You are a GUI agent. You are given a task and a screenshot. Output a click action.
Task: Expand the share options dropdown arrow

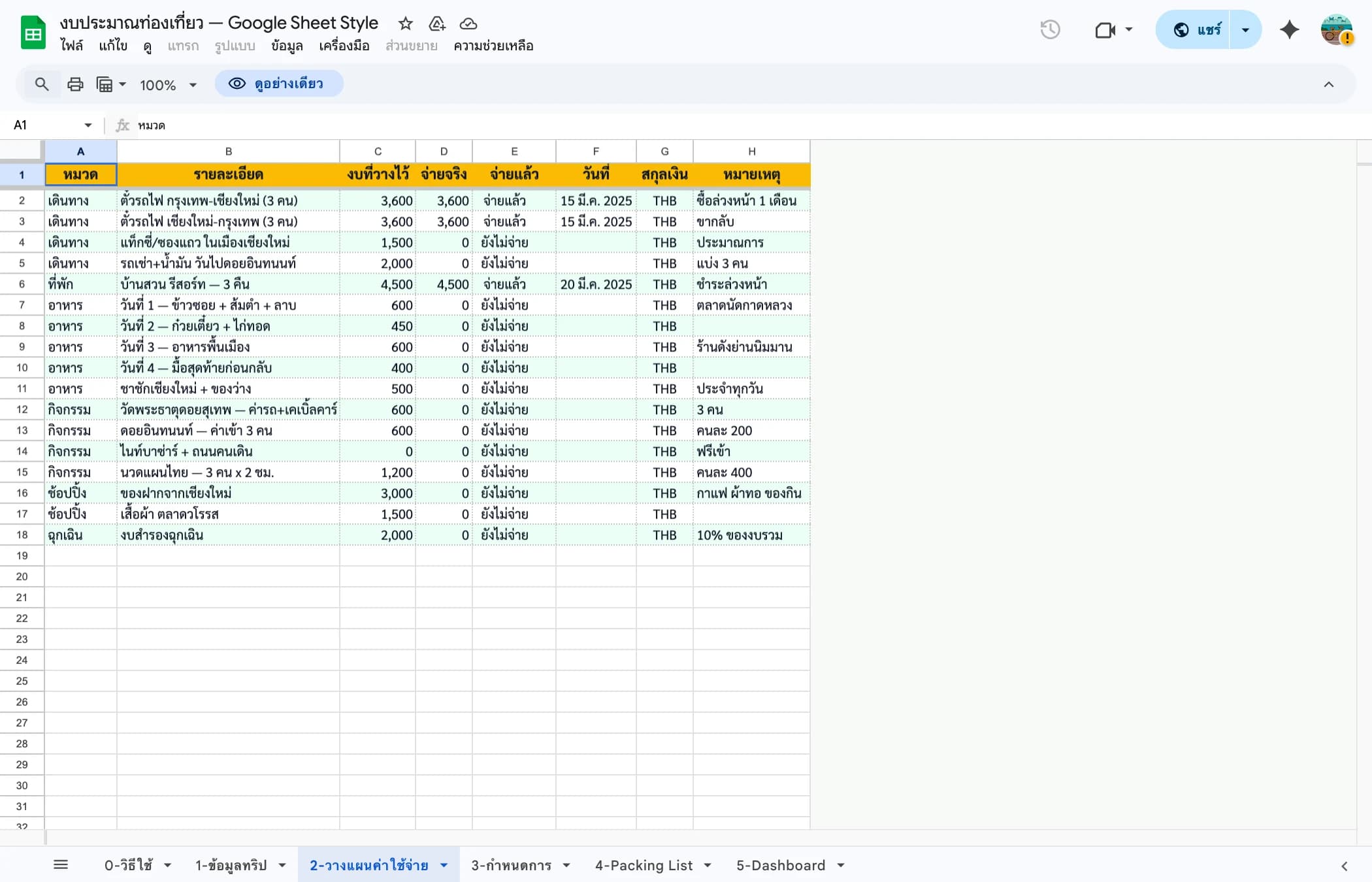tap(1245, 29)
